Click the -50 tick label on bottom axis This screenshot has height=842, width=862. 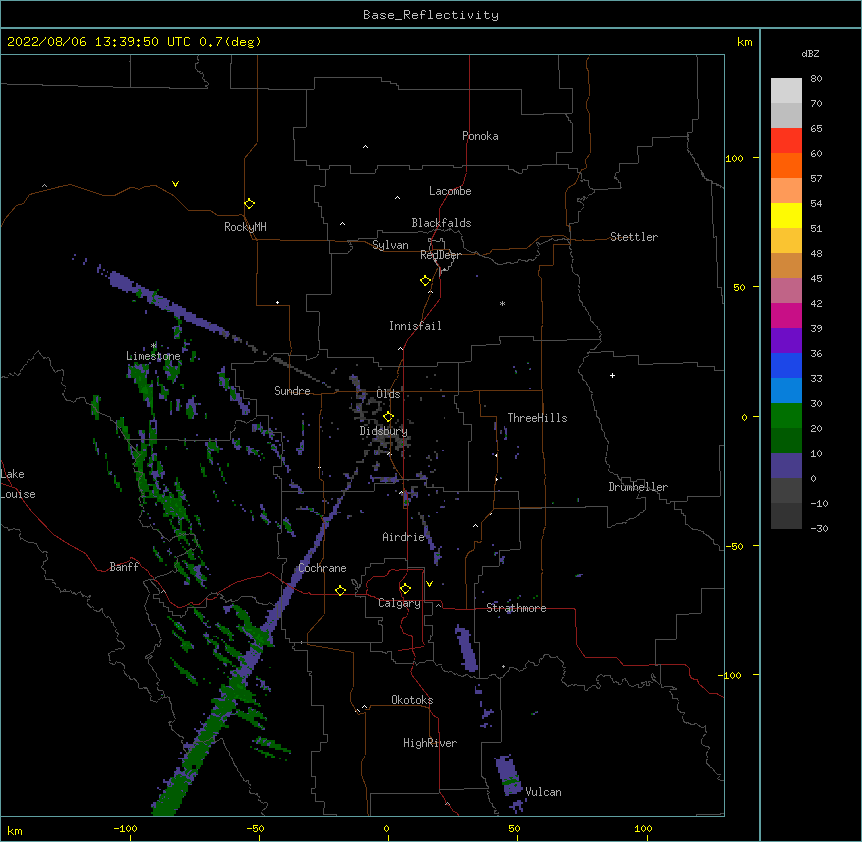[x=255, y=828]
